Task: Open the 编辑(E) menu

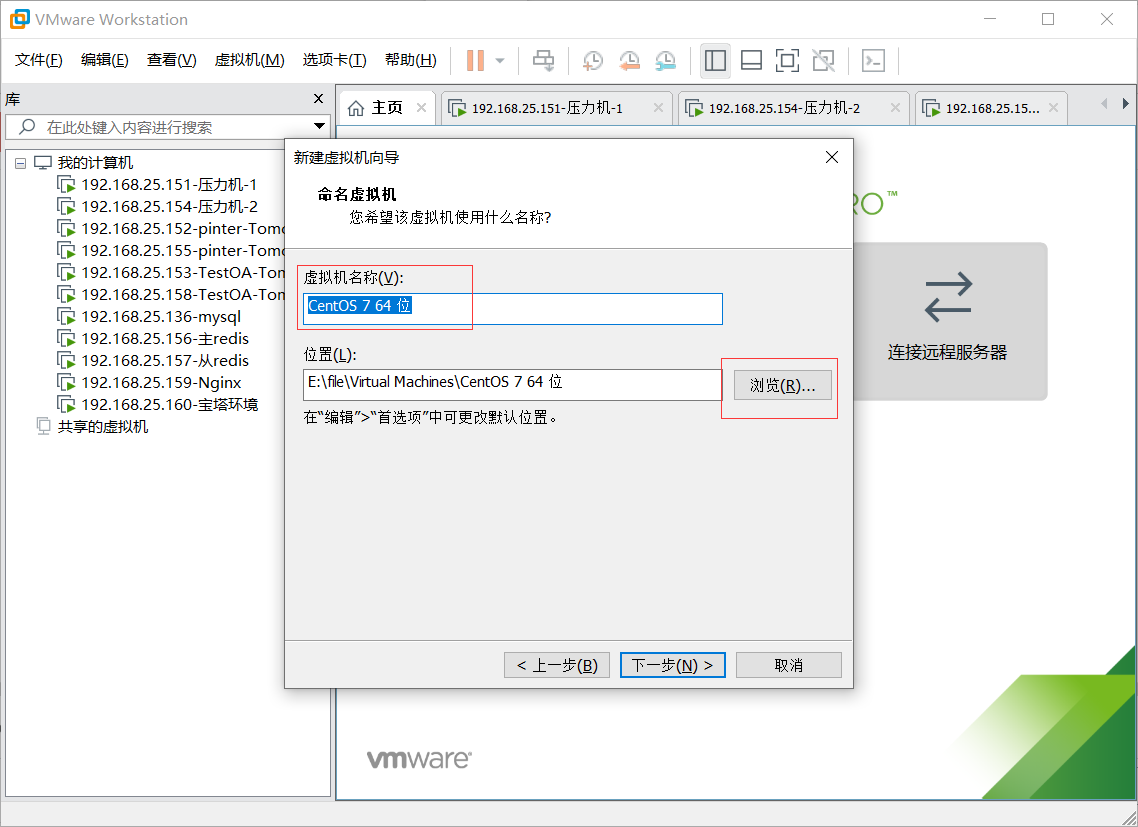Action: (x=105, y=60)
